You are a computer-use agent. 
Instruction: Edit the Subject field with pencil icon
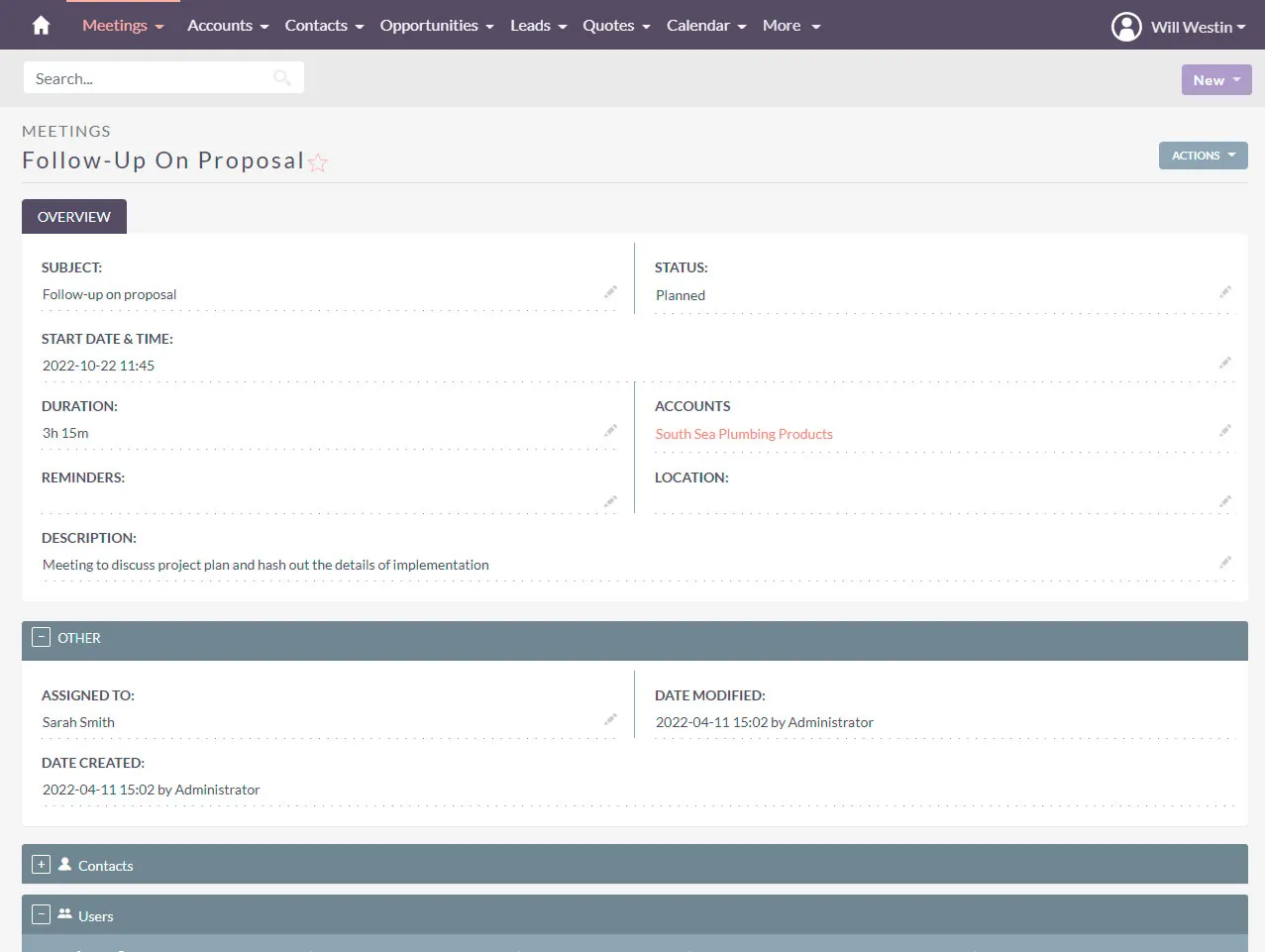(610, 292)
